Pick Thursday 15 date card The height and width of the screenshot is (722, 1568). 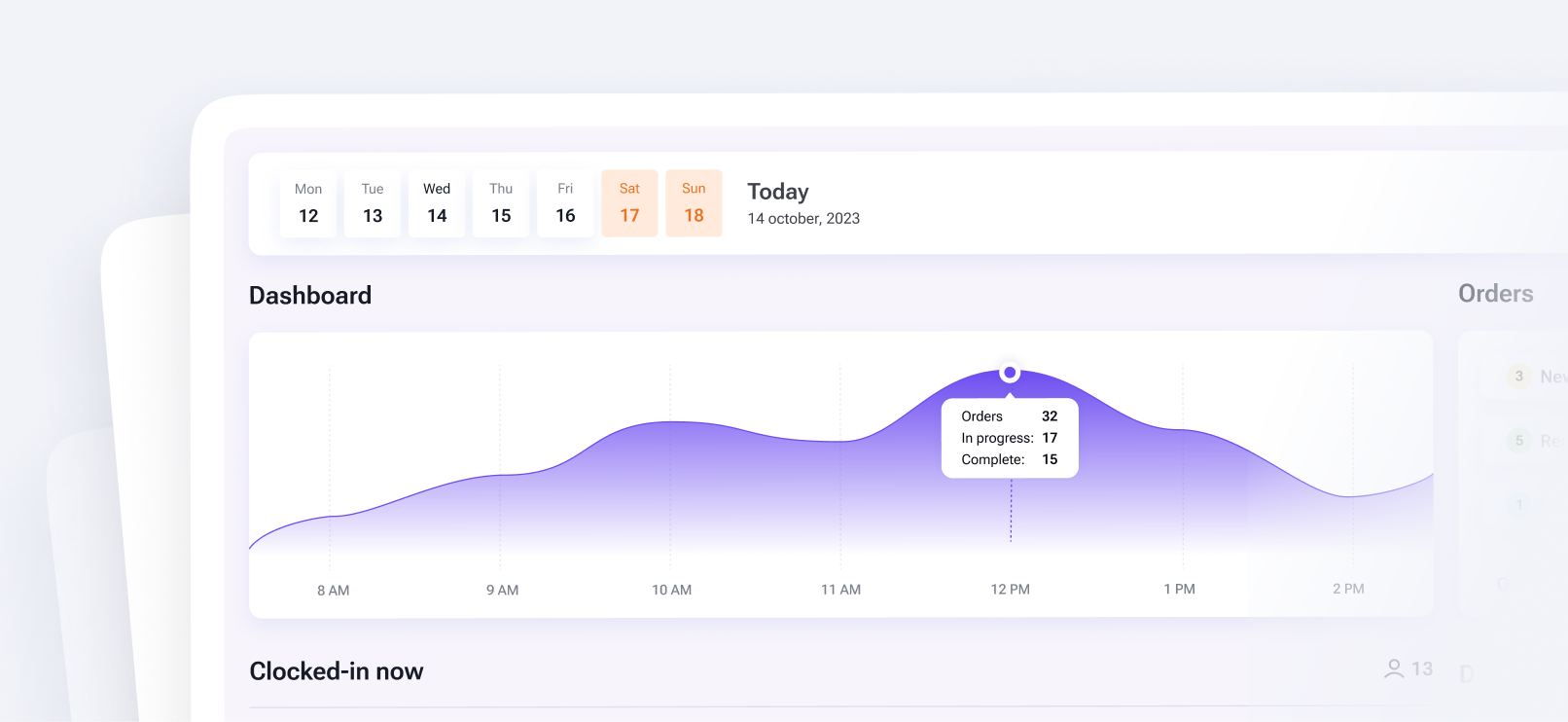pos(501,203)
